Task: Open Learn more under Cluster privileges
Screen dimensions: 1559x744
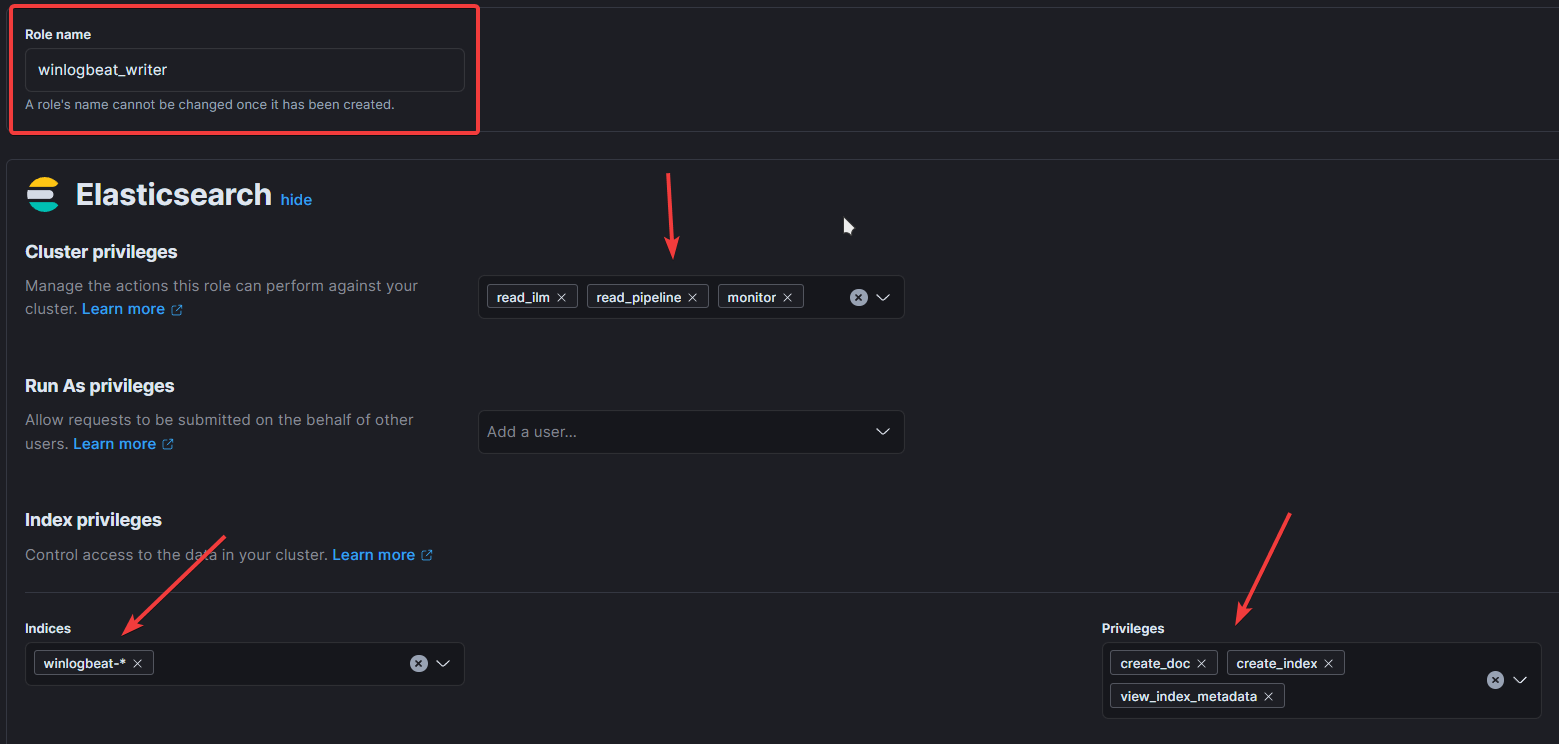Action: (123, 309)
